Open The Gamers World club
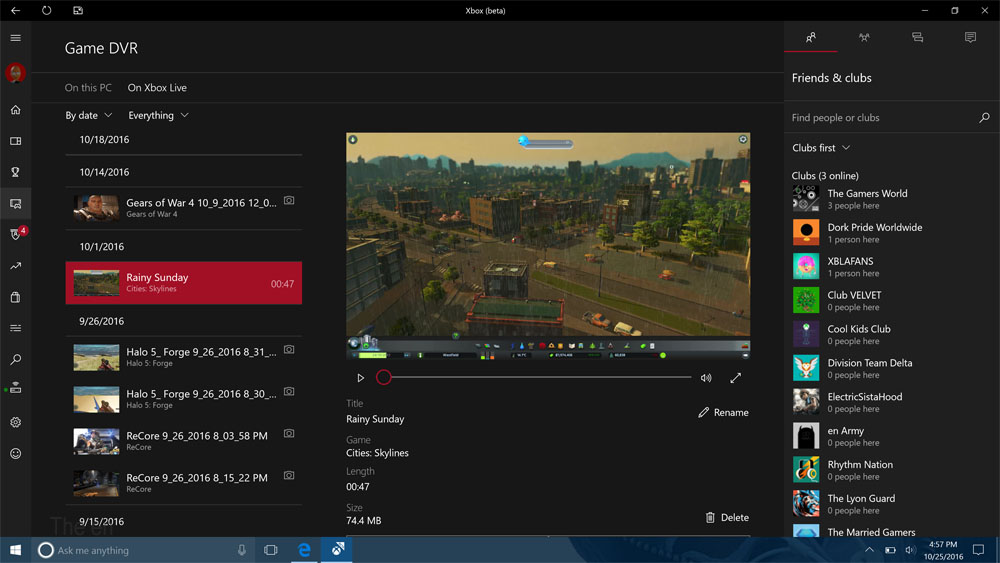1000x563 pixels. tap(890, 198)
